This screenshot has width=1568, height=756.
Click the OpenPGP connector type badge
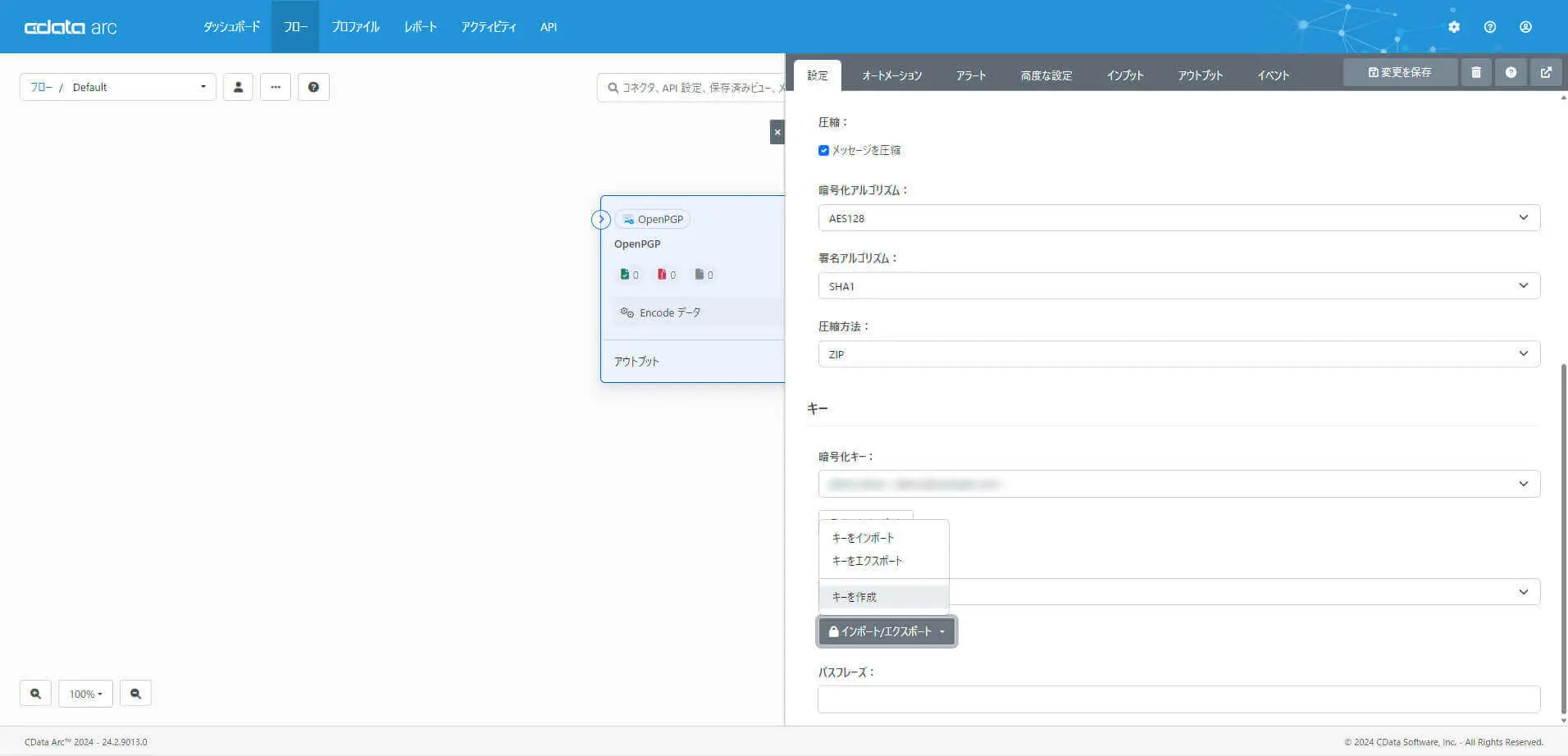click(x=653, y=219)
